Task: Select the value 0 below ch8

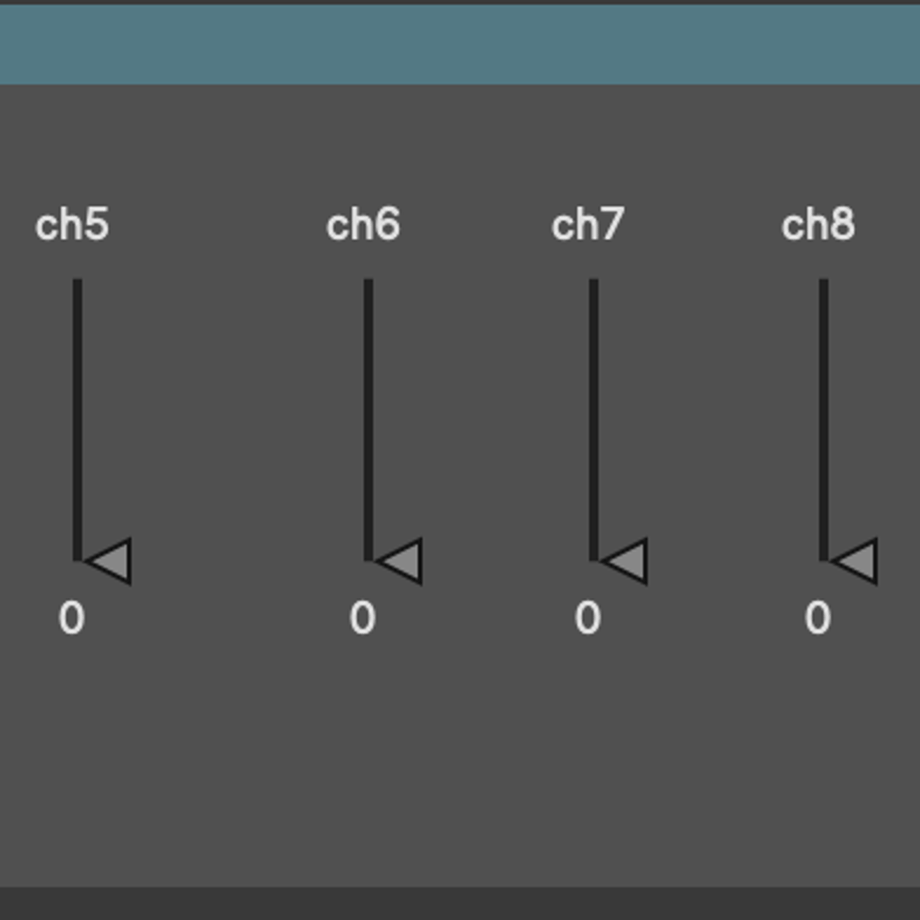Action: click(818, 618)
